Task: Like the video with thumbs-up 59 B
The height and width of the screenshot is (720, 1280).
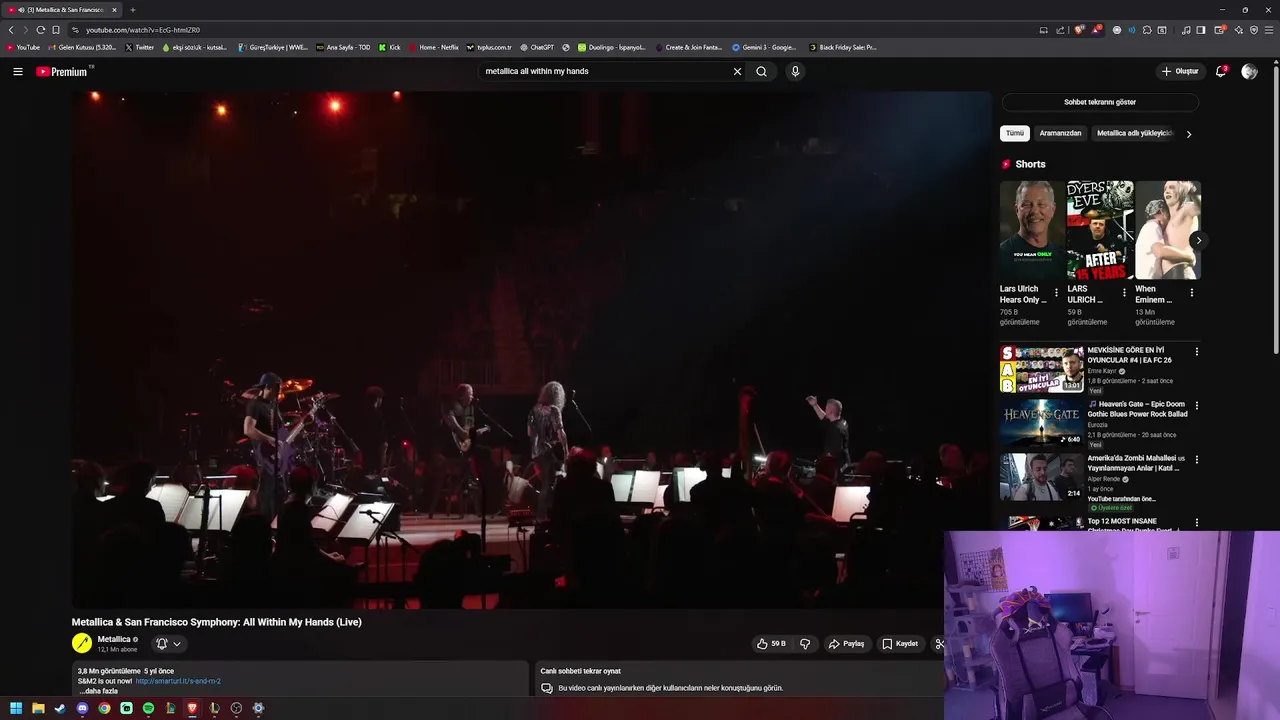Action: point(771,644)
